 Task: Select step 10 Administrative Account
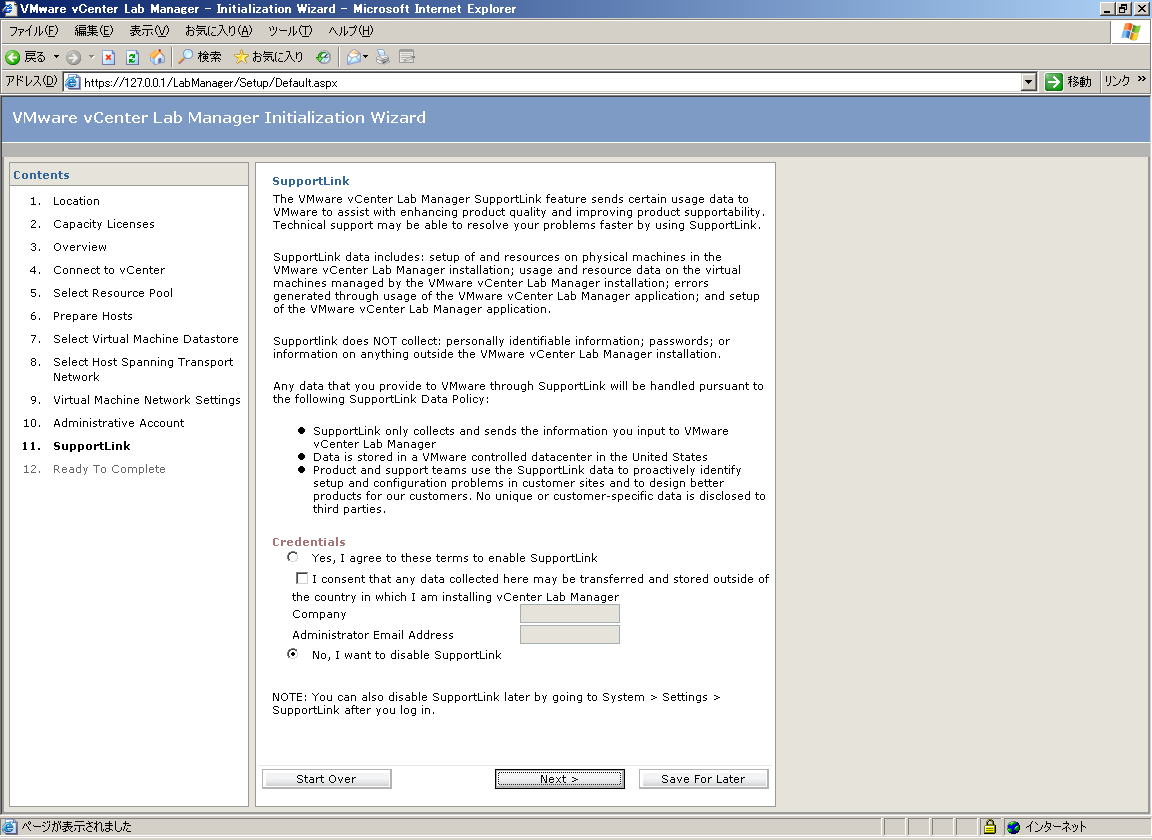click(118, 423)
